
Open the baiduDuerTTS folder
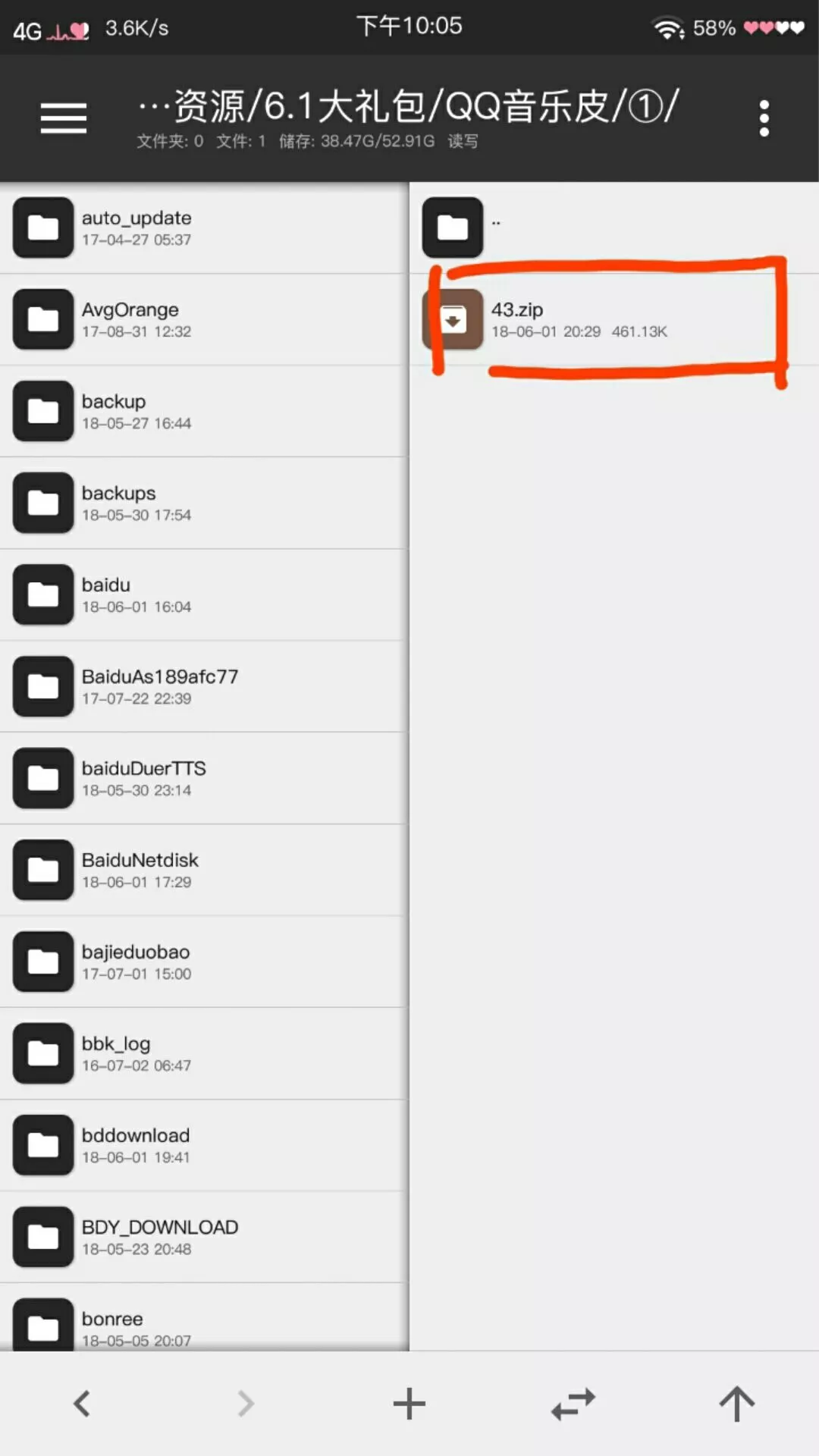[204, 778]
